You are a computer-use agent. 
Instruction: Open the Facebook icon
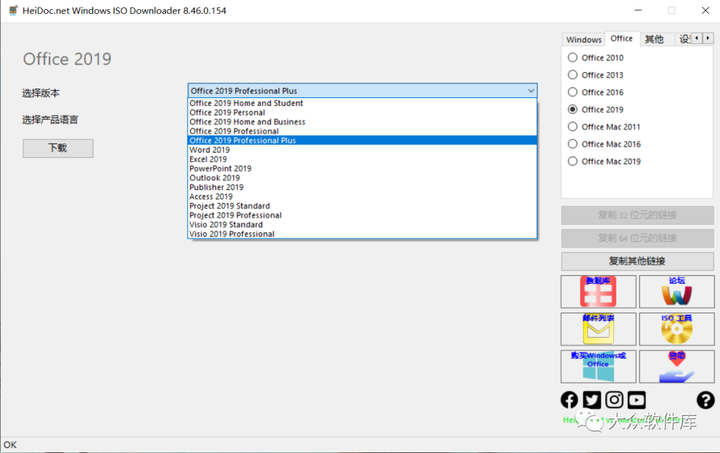click(569, 400)
